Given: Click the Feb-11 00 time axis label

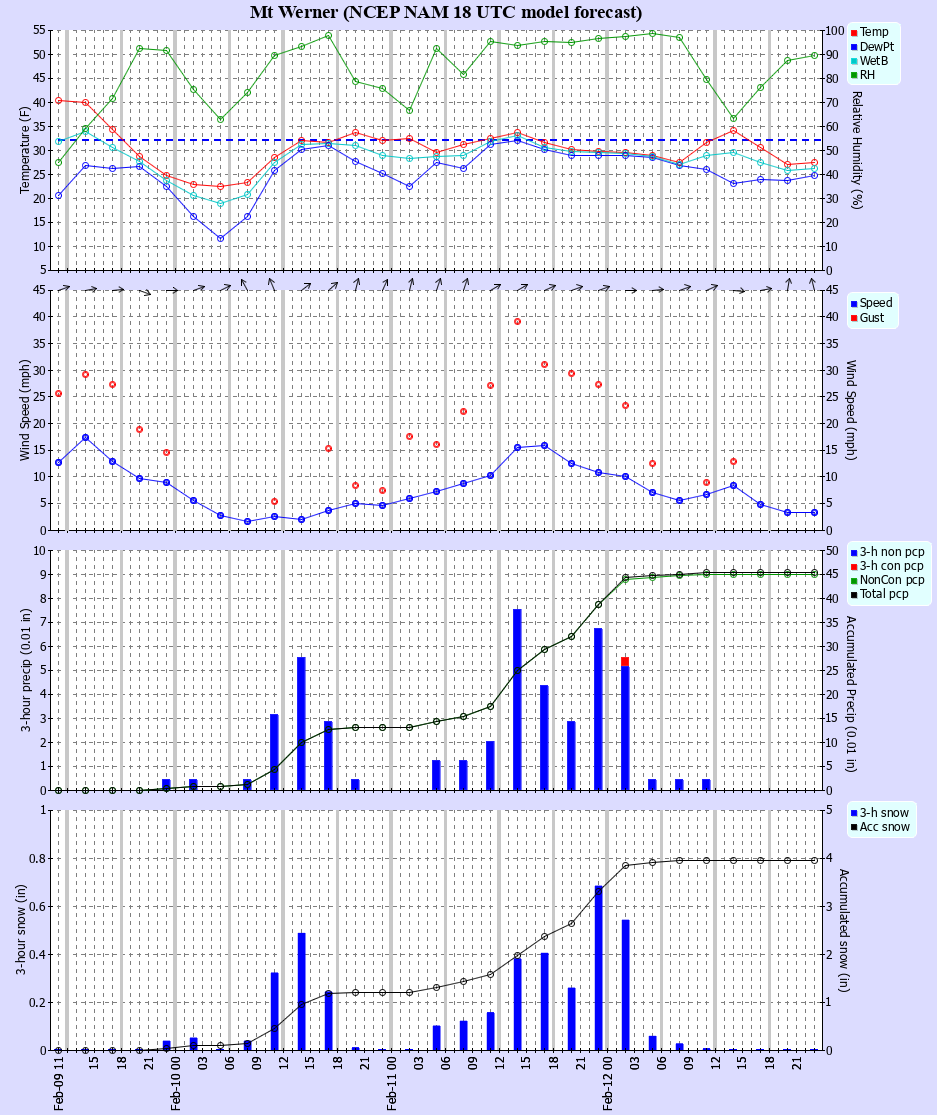Looking at the screenshot, I should tap(392, 1084).
